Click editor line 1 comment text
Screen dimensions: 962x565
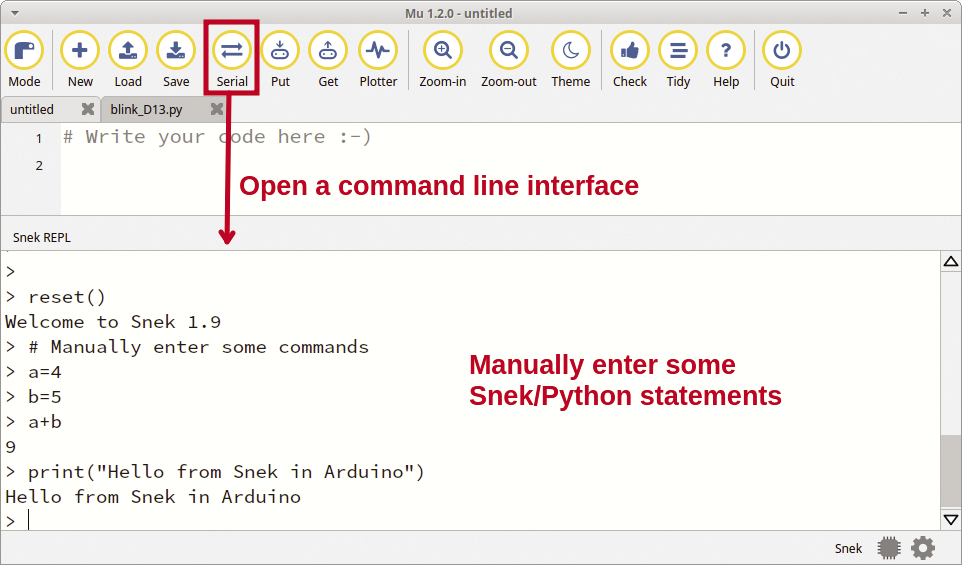217,136
